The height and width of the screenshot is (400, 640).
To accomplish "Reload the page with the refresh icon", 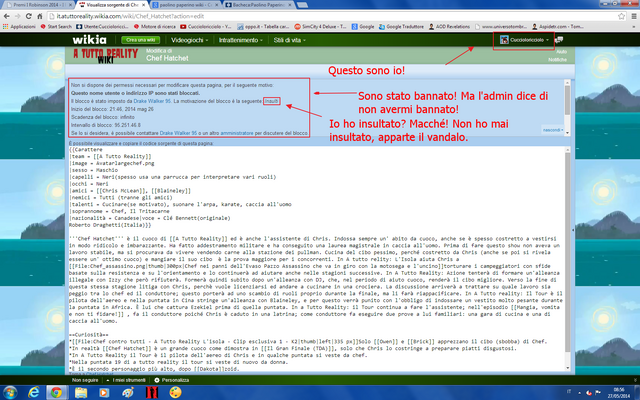I will point(29,16).
